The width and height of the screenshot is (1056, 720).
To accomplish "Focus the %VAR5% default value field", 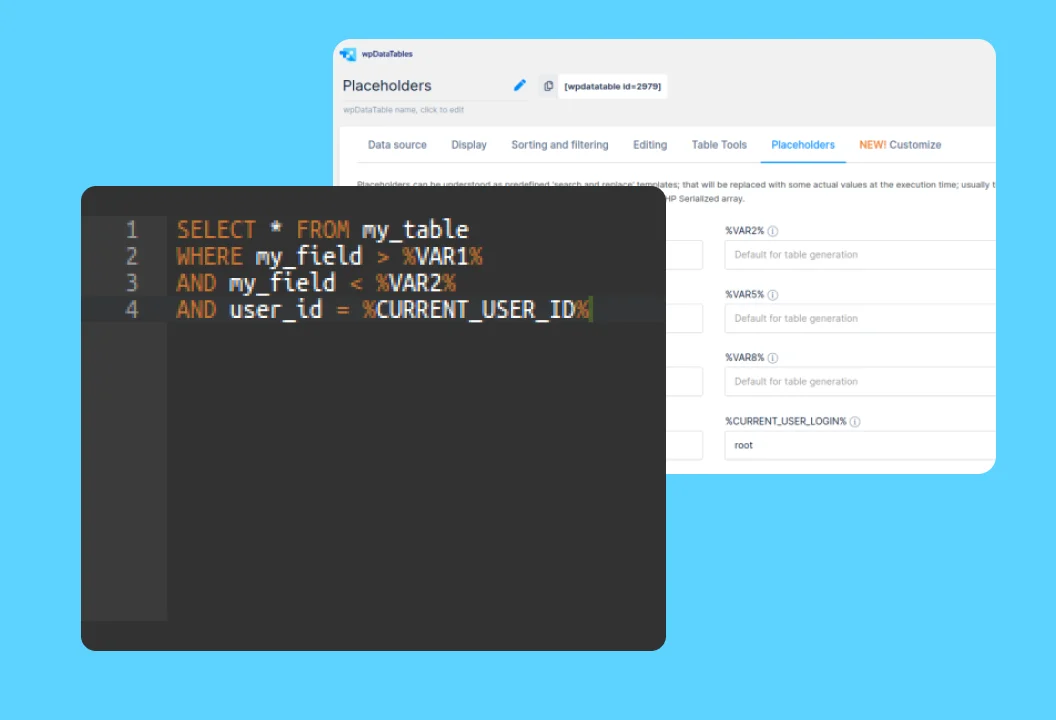I will (860, 318).
